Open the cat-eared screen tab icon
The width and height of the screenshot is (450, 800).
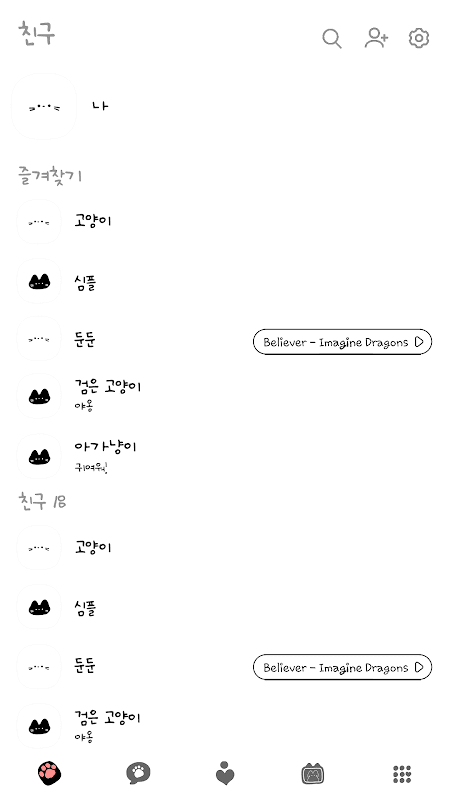313,773
